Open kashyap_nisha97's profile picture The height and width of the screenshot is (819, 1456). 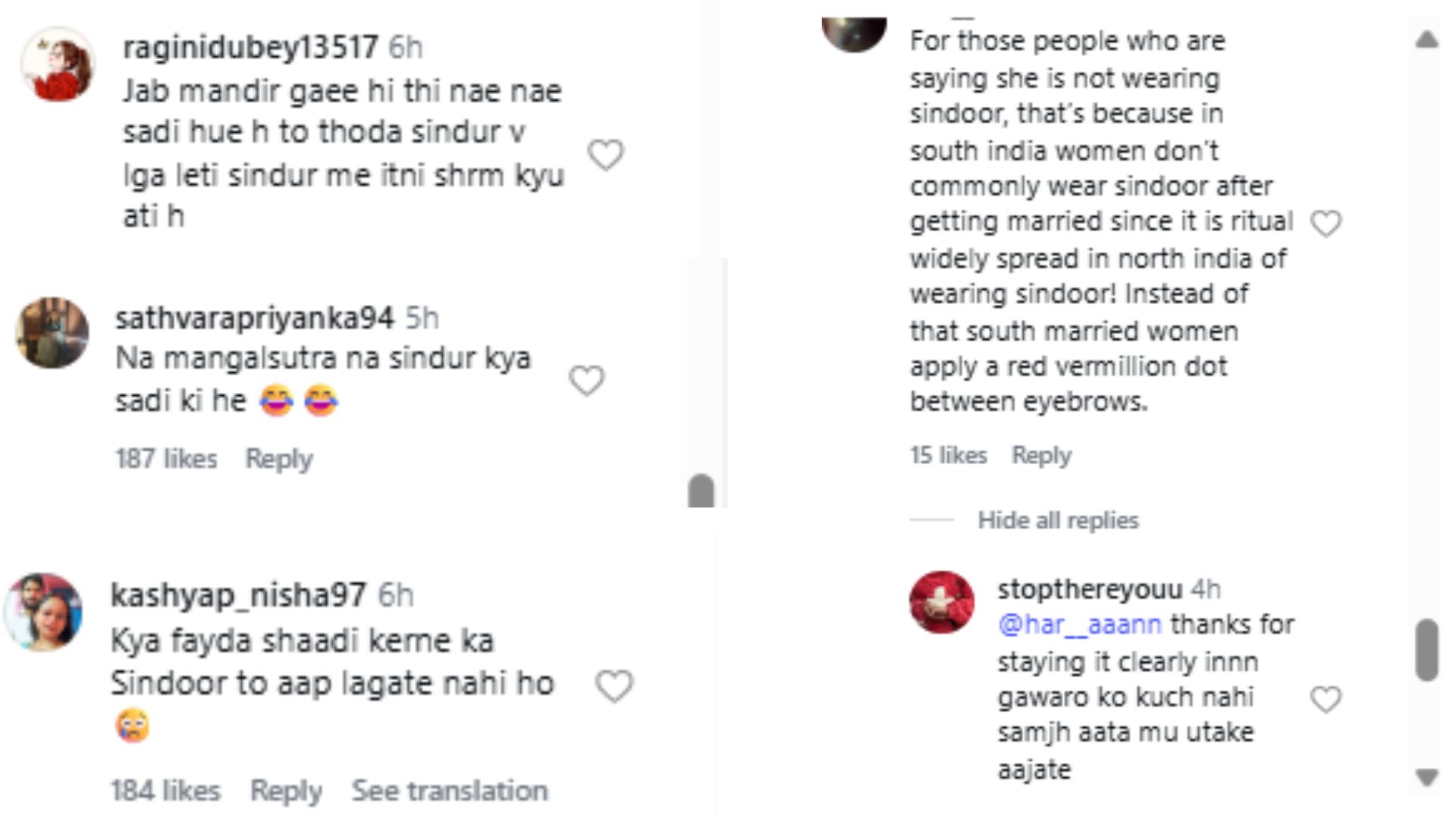tap(43, 612)
